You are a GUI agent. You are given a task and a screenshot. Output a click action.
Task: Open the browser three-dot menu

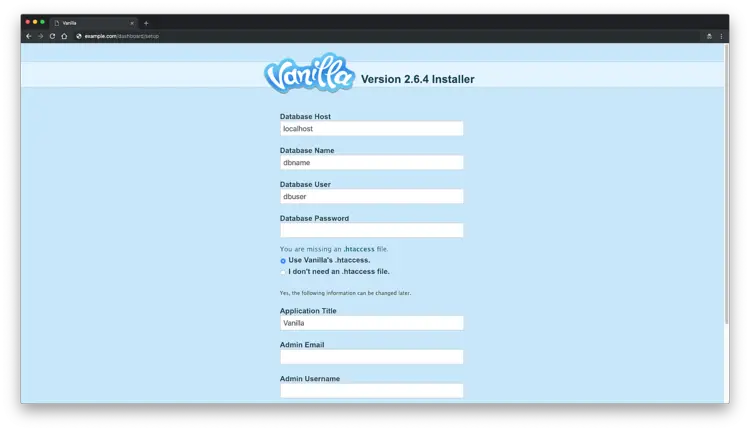[x=721, y=36]
